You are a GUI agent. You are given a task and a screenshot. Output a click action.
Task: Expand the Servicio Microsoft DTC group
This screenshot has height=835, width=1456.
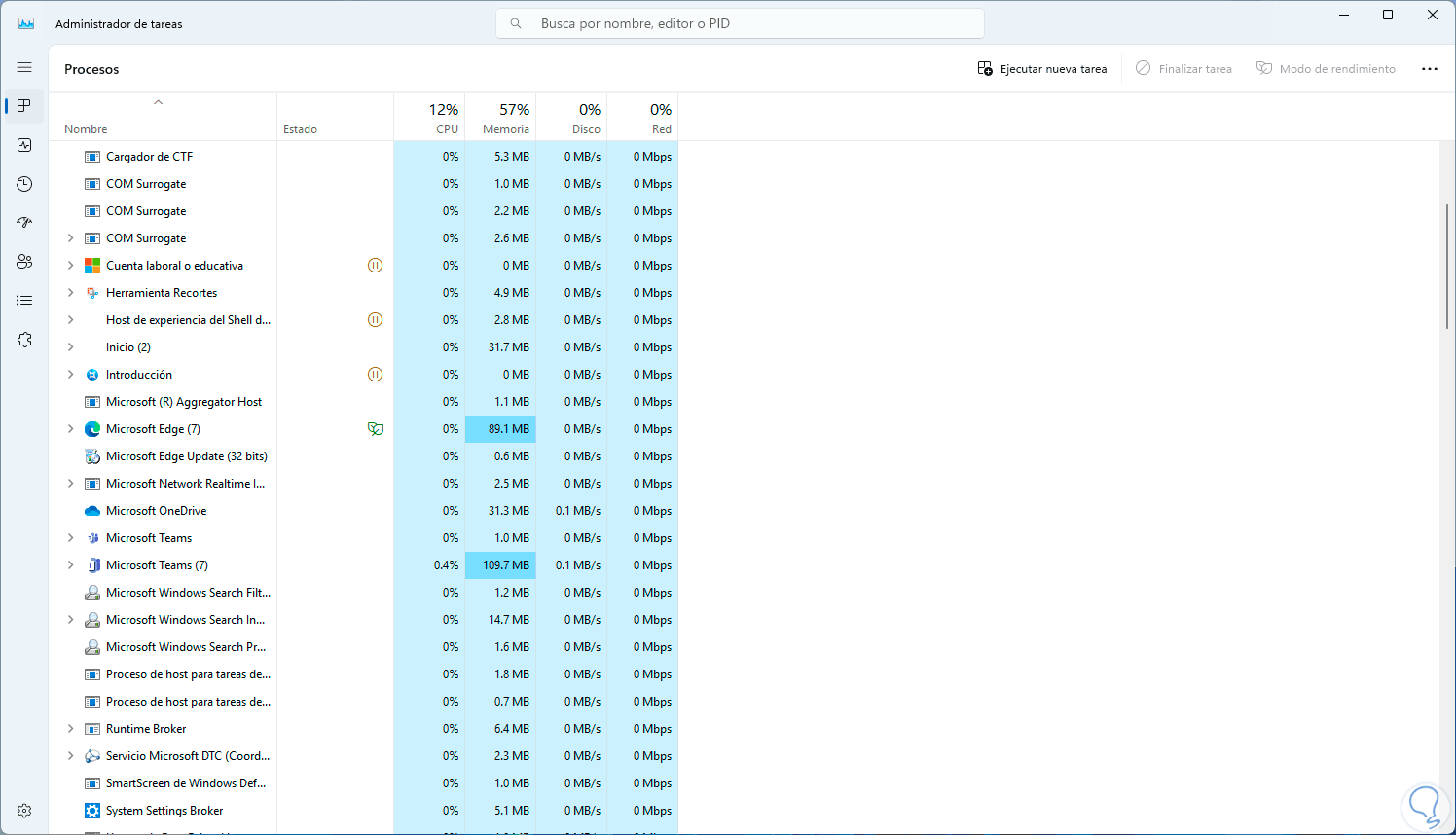tap(70, 756)
